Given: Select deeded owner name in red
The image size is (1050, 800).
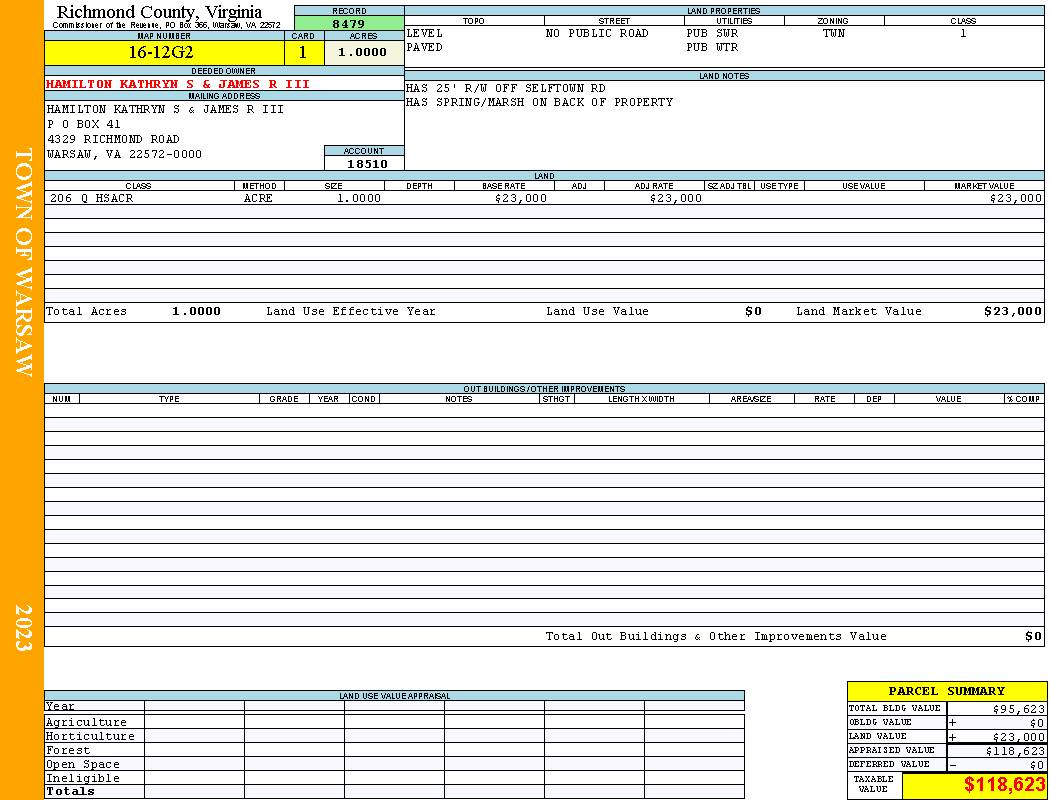Looking at the screenshot, I should (178, 84).
